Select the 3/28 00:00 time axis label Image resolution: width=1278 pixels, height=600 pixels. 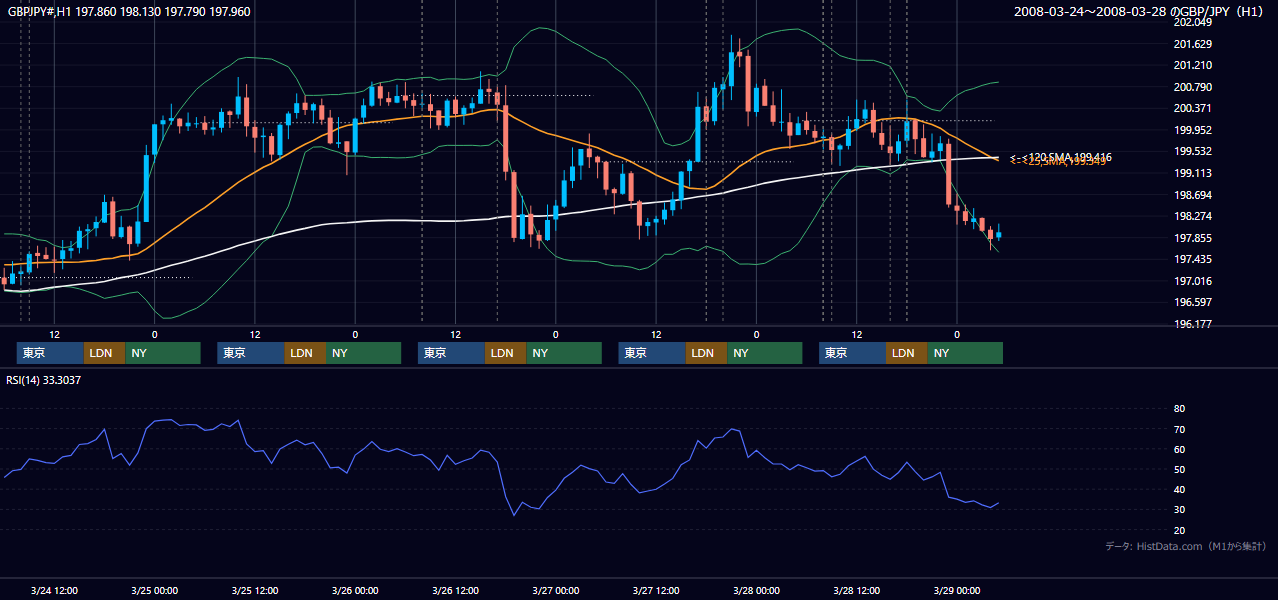(x=756, y=590)
